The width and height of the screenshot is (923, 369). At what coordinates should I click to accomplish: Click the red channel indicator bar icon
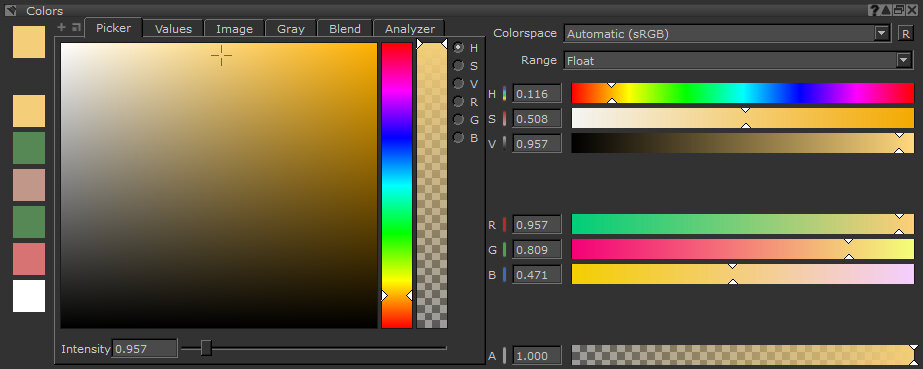[x=504, y=225]
